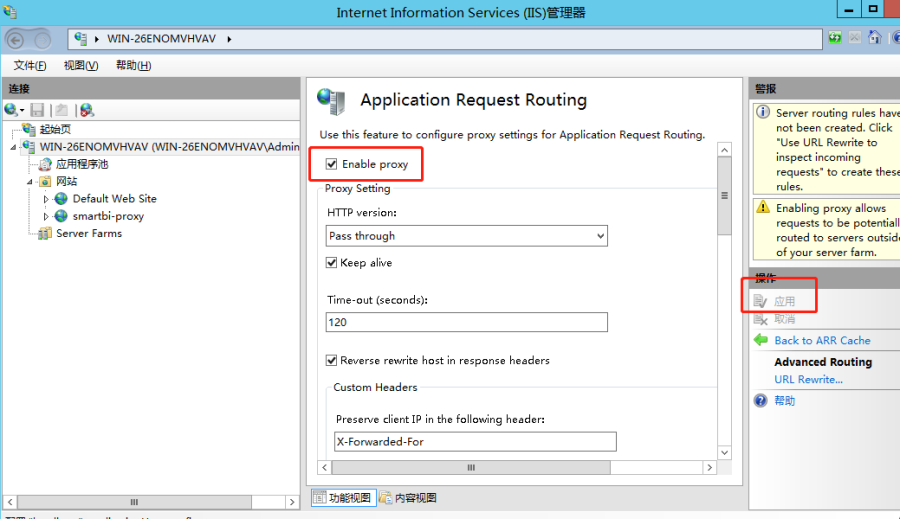Click the 起始页 start page icon
Image resolution: width=900 pixels, height=519 pixels.
29,129
